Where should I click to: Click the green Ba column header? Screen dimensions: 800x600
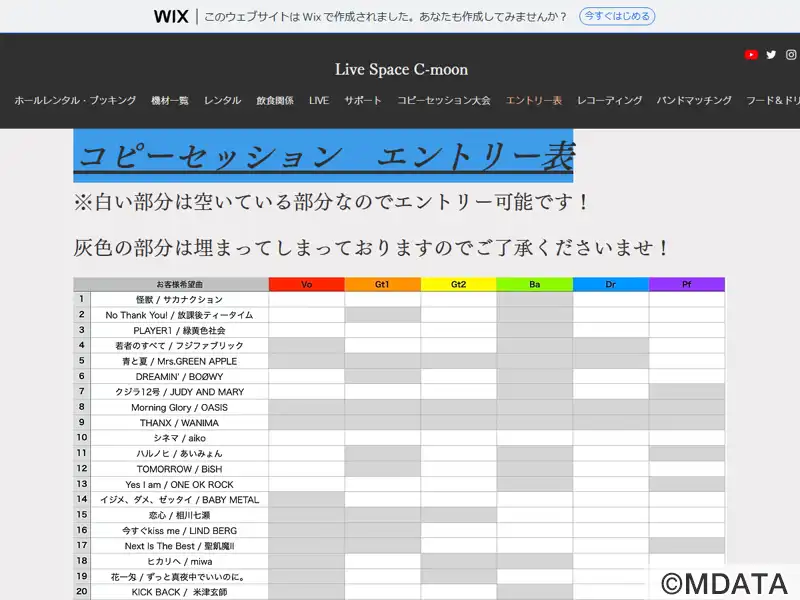[x=535, y=284]
